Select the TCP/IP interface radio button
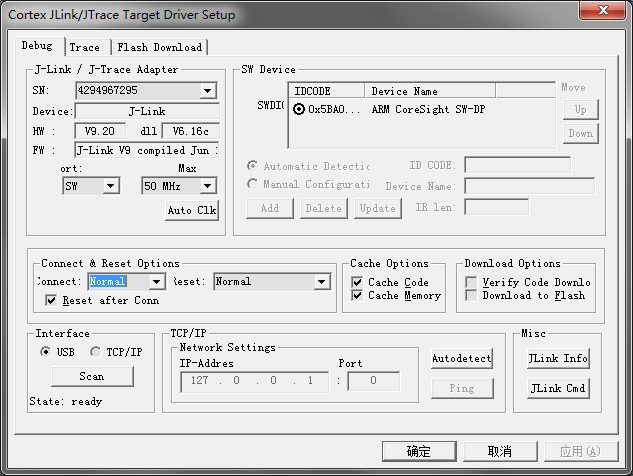633x476 pixels. pos(96,352)
